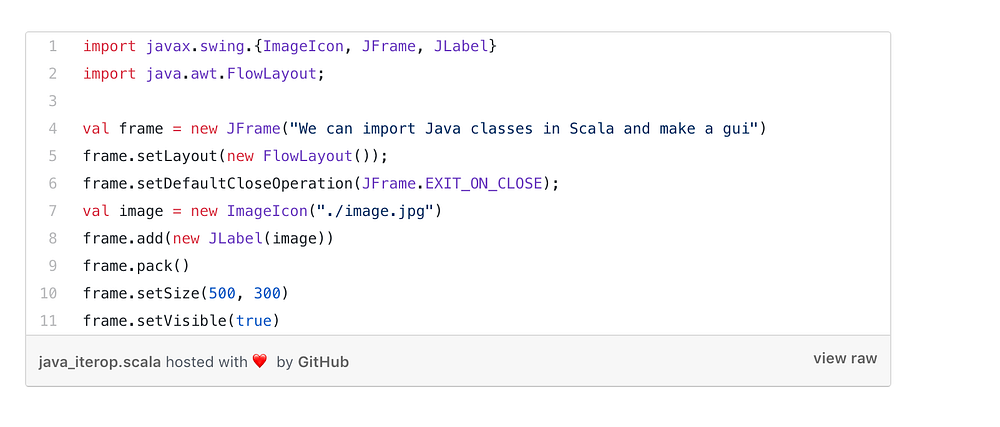Screen dimensions: 1000x427
Task: Click the view raw link
Action: tap(845, 358)
